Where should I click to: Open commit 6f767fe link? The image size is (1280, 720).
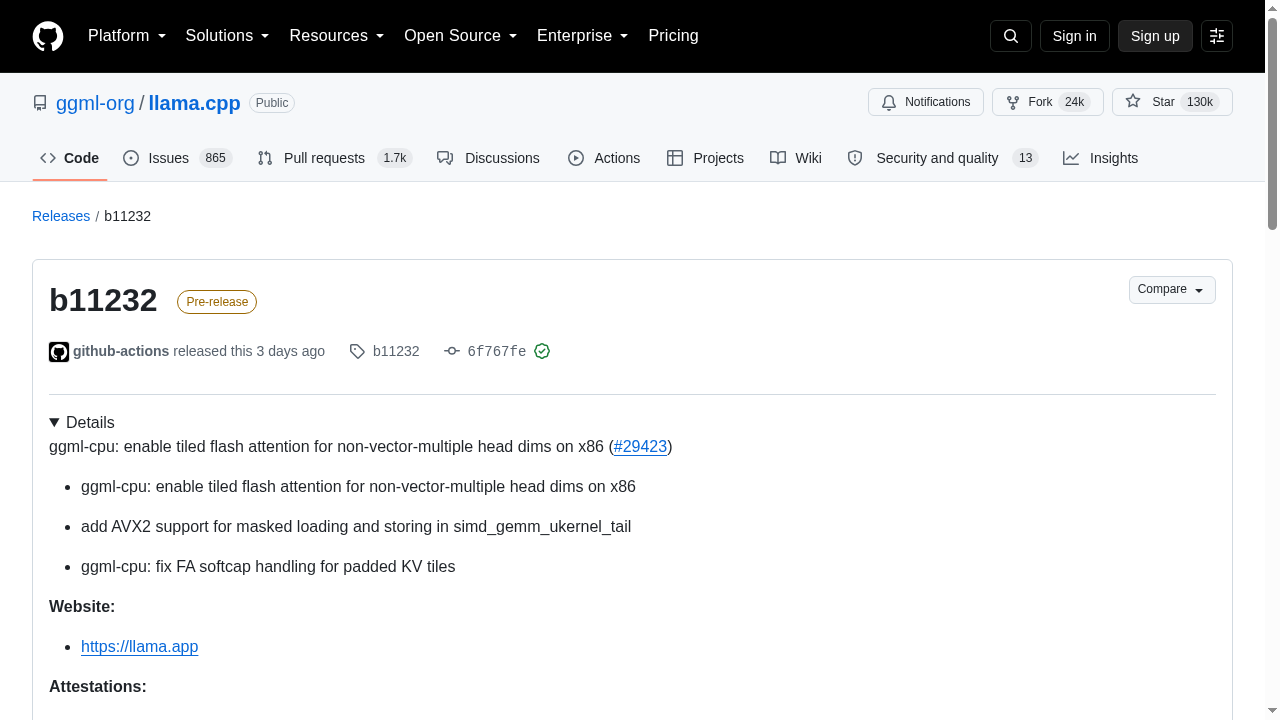(x=497, y=351)
